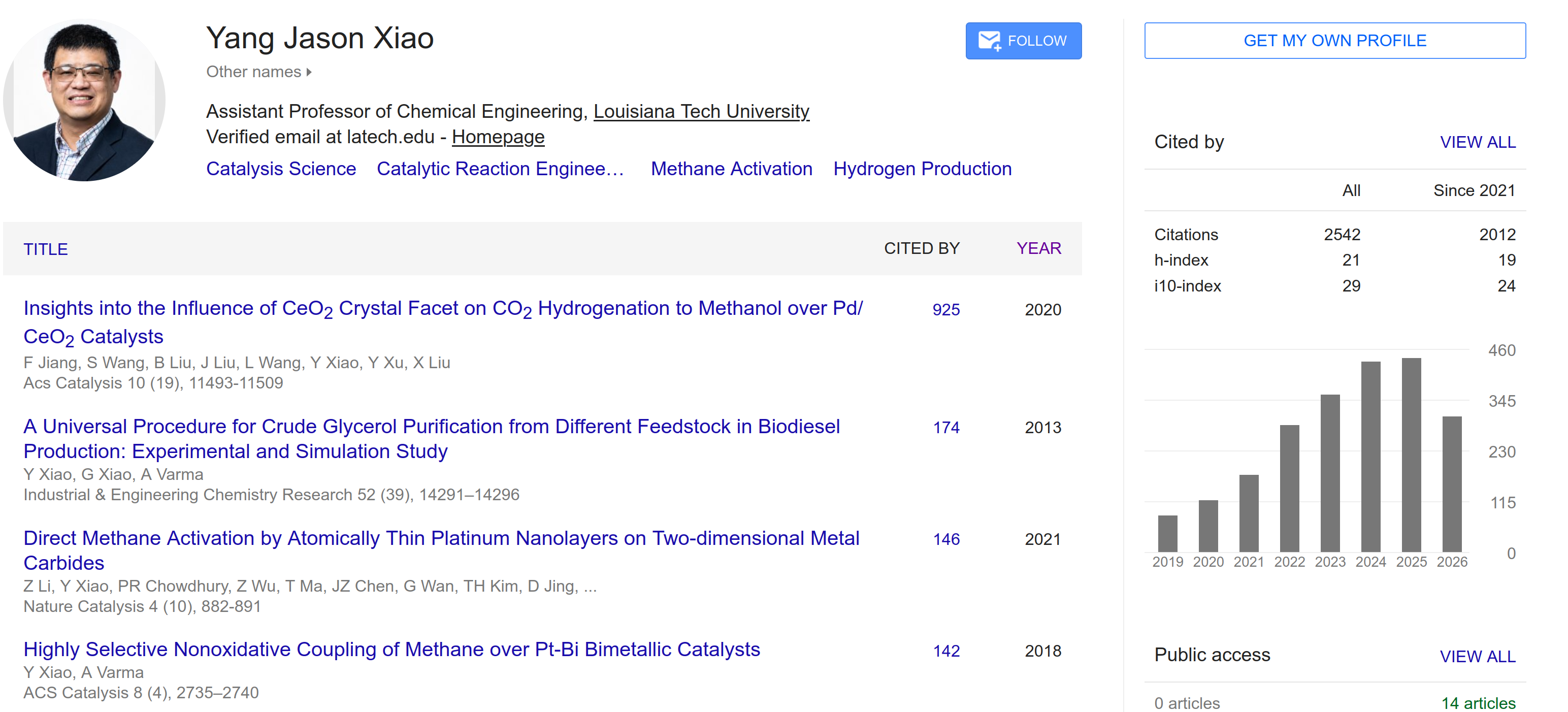Open Nonoxidative Coupling of Methane paper

(392, 650)
